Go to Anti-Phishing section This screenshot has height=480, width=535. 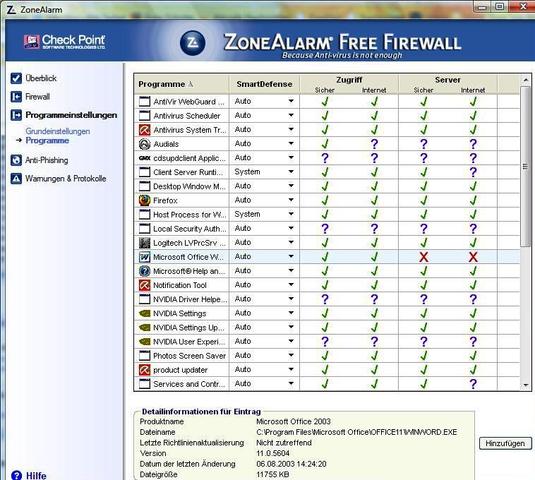[x=46, y=160]
